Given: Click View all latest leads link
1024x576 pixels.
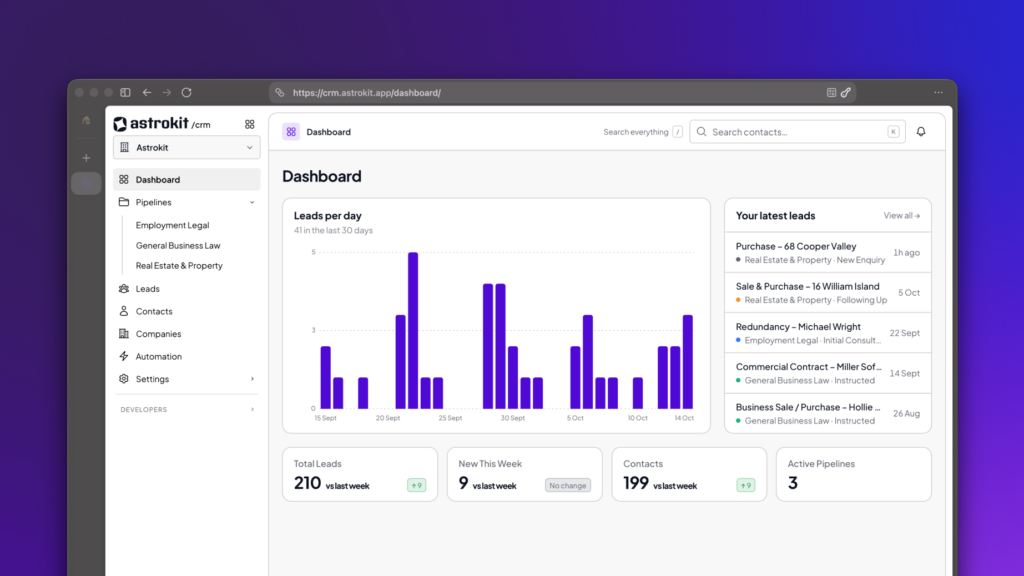Looking at the screenshot, I should (901, 216).
